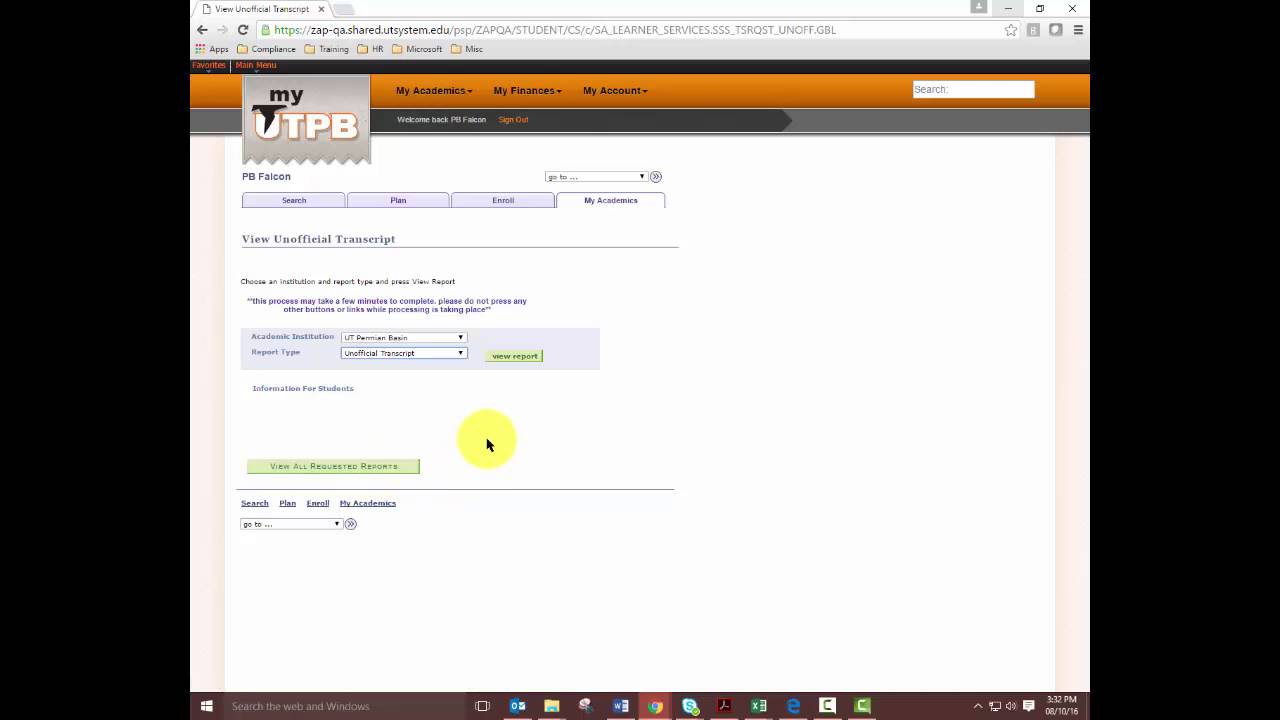The width and height of the screenshot is (1280, 720).
Task: Click the browser forward arrow
Action: pyautogui.click(x=222, y=30)
